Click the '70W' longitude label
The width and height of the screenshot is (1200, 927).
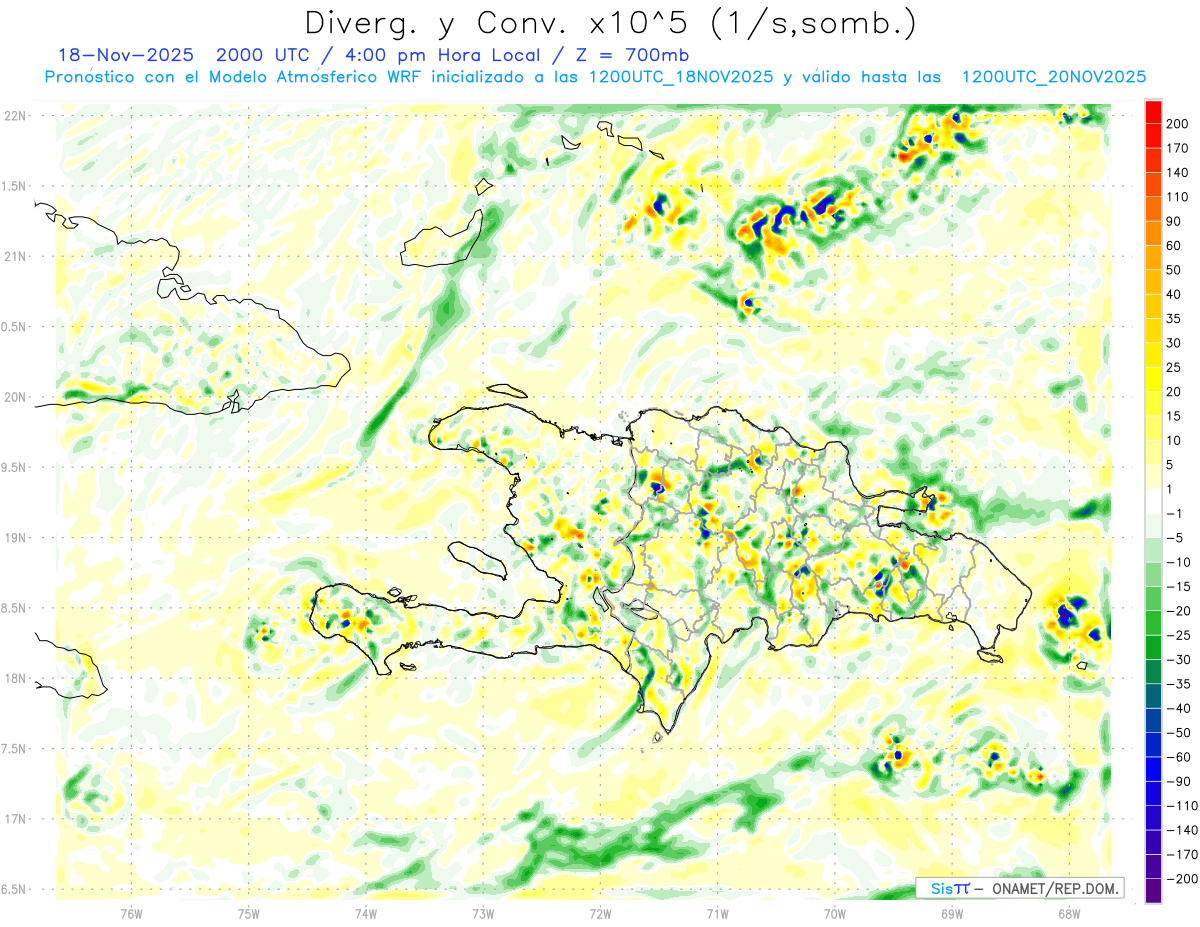pos(835,914)
